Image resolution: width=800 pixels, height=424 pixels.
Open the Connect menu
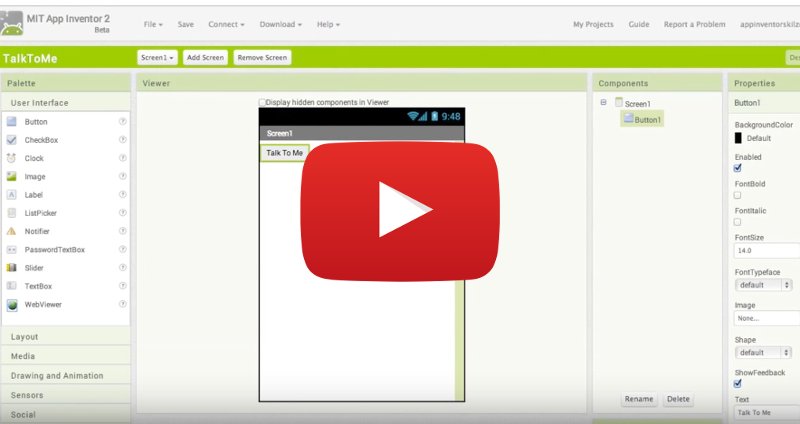click(x=226, y=24)
